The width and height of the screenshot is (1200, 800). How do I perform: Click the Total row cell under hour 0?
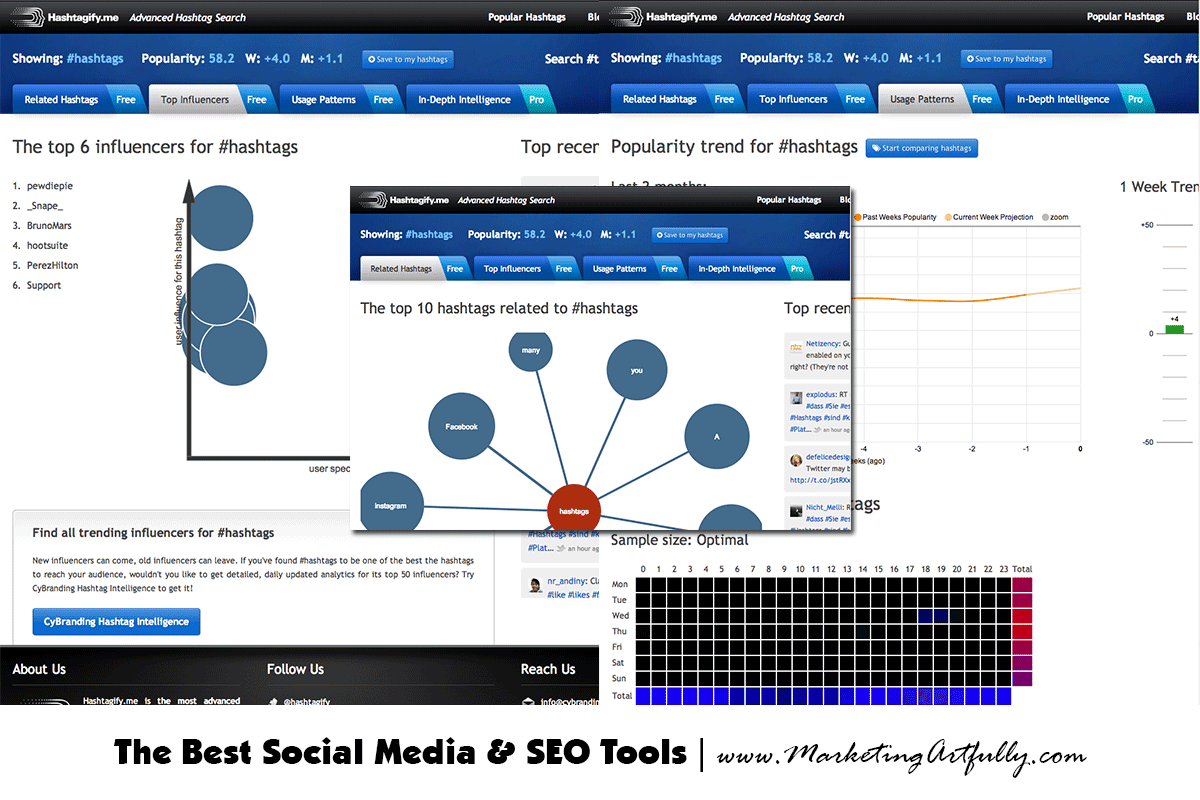pyautogui.click(x=643, y=696)
